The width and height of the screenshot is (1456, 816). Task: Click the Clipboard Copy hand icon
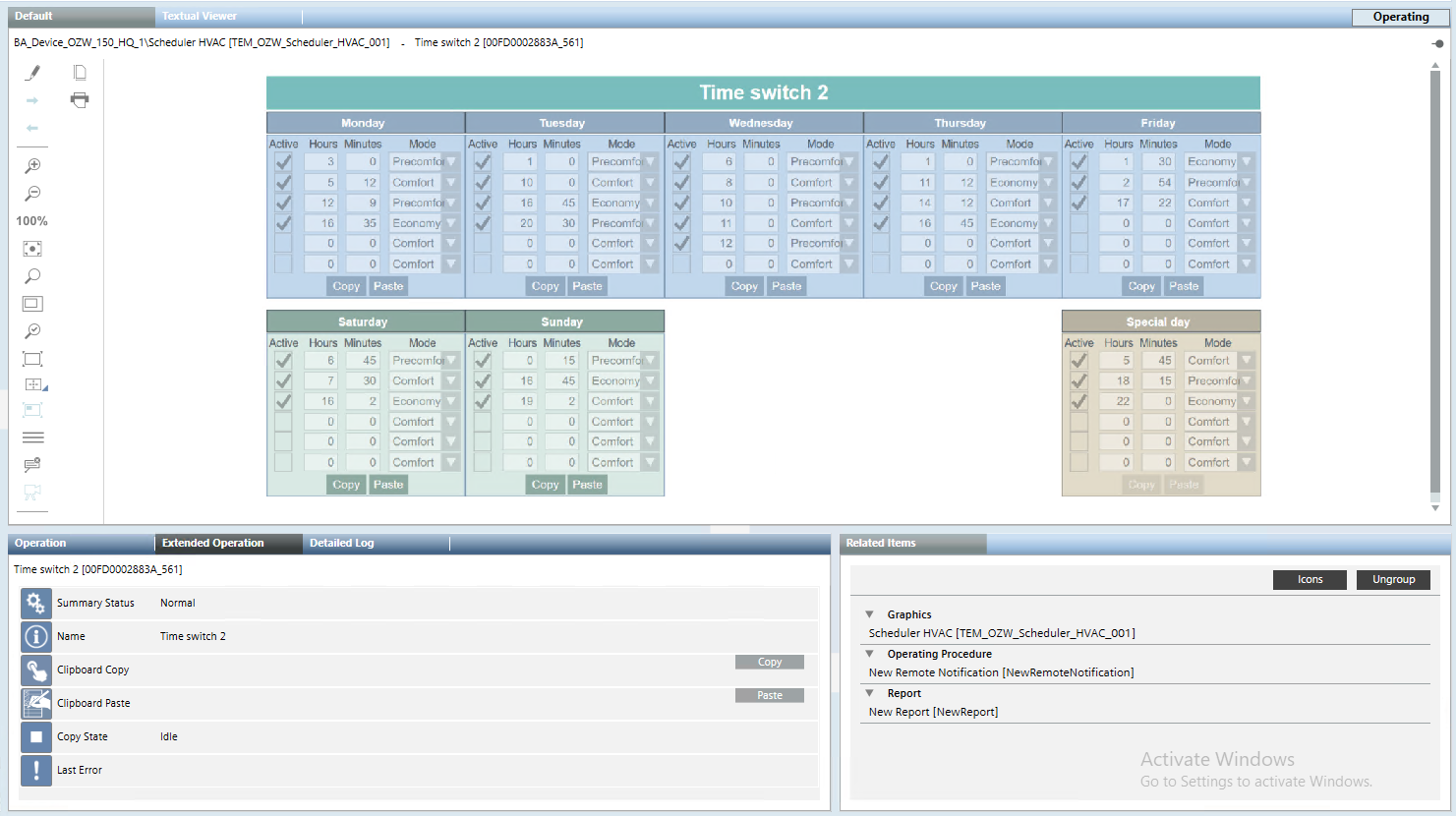click(36, 670)
